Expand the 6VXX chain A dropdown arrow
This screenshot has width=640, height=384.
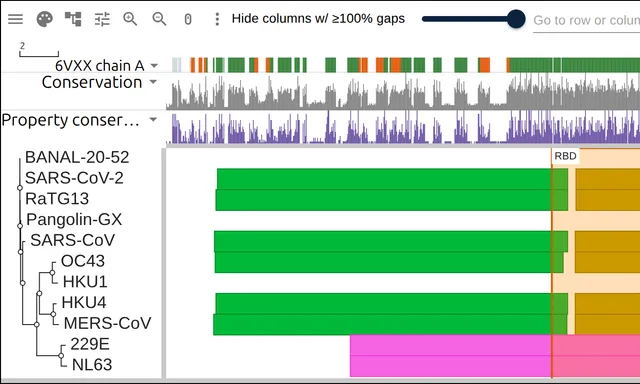click(154, 65)
